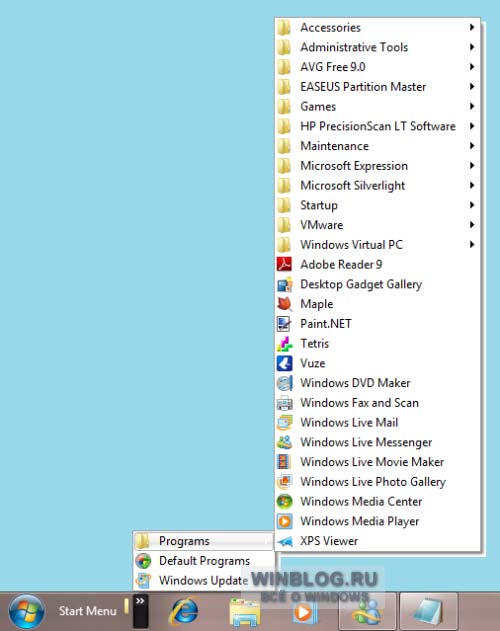This screenshot has width=500, height=631.
Task: Click the Live Messenger taskbar button
Action: pos(367,612)
